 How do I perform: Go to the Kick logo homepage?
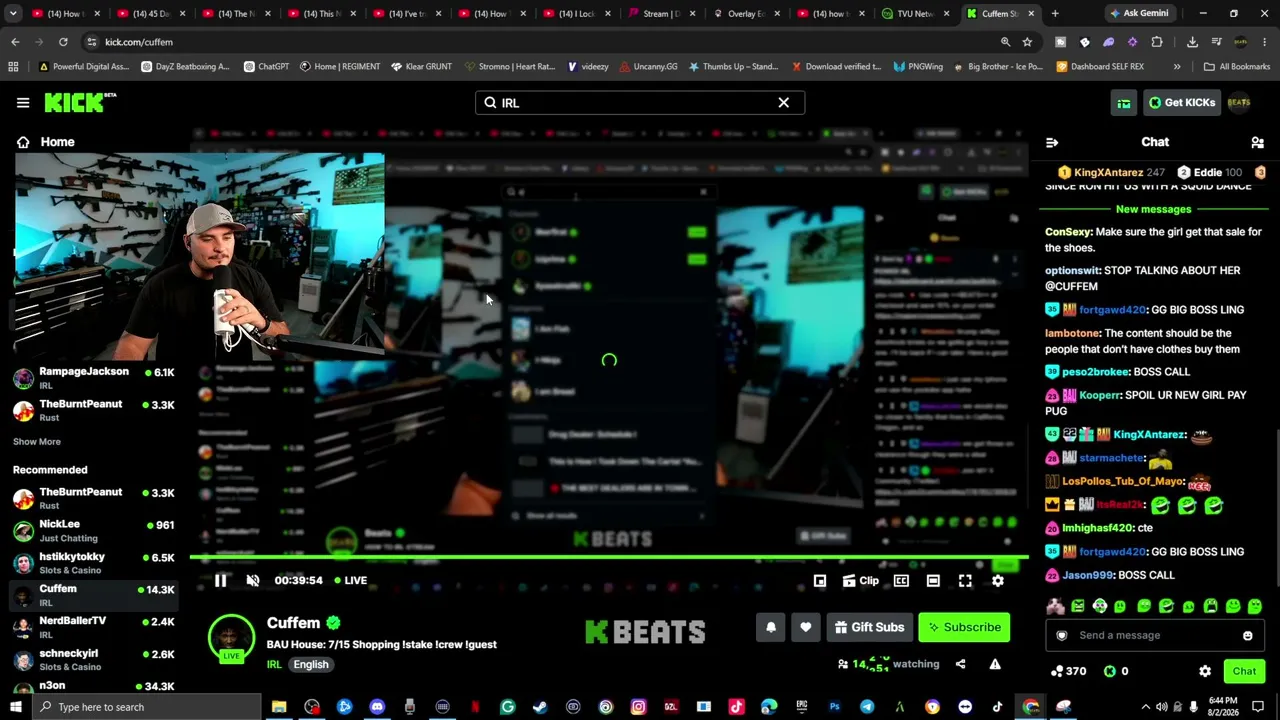coord(80,102)
